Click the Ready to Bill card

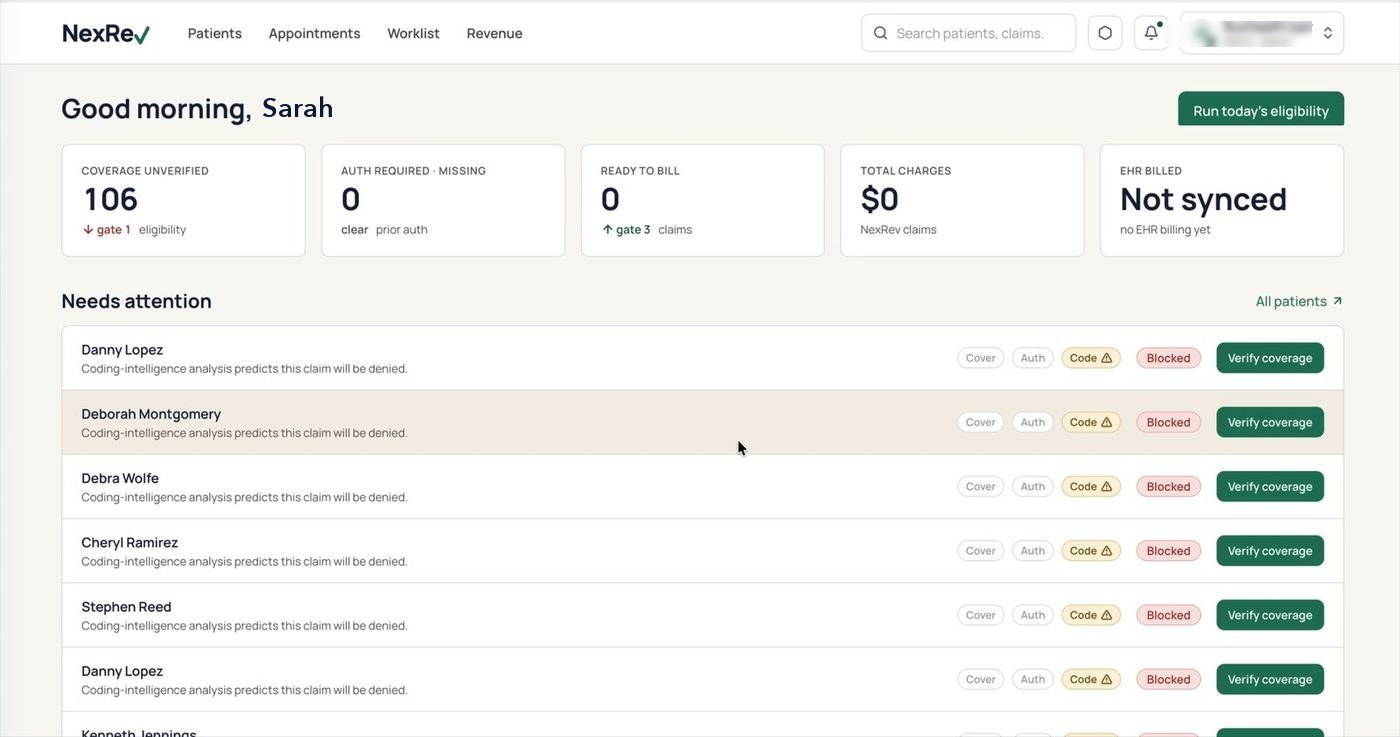pos(703,200)
